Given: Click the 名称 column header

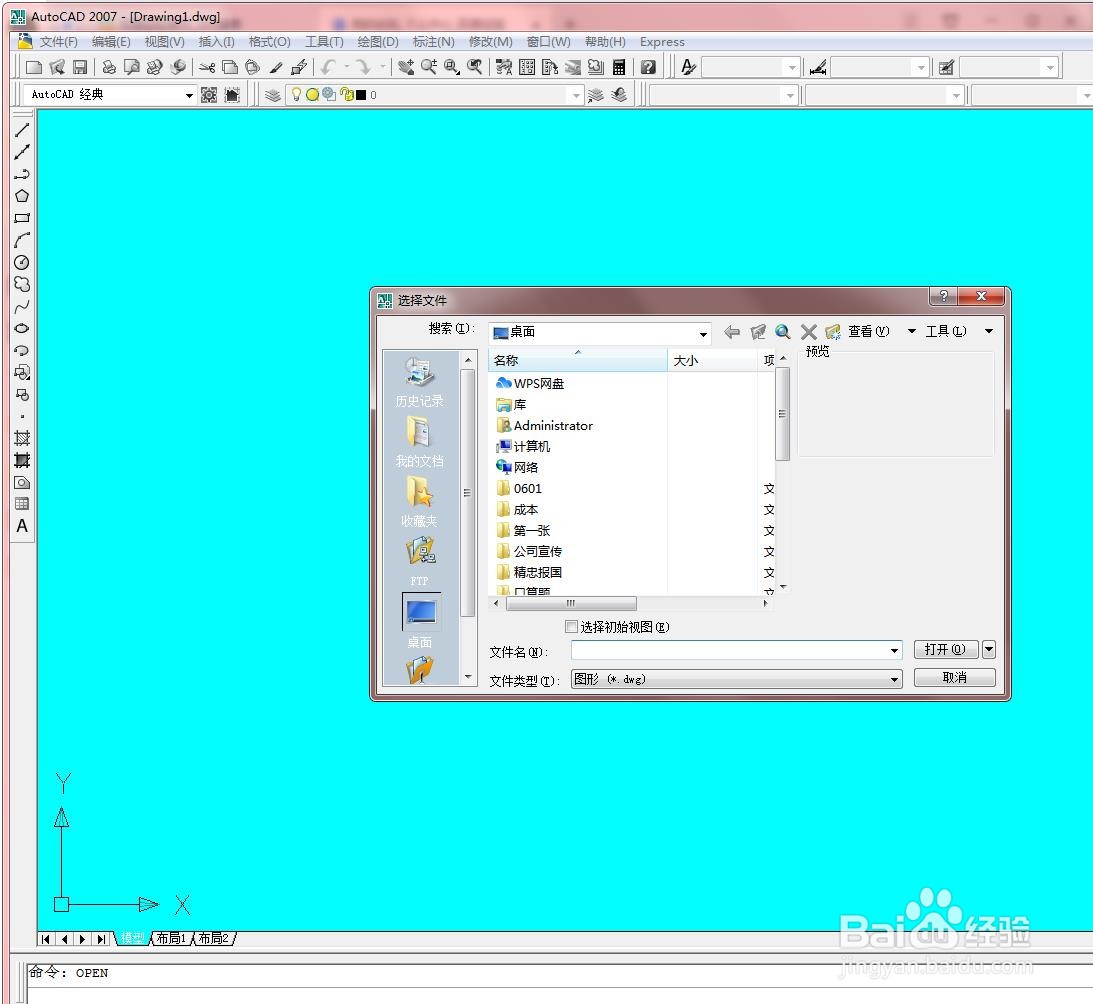Looking at the screenshot, I should coord(578,360).
